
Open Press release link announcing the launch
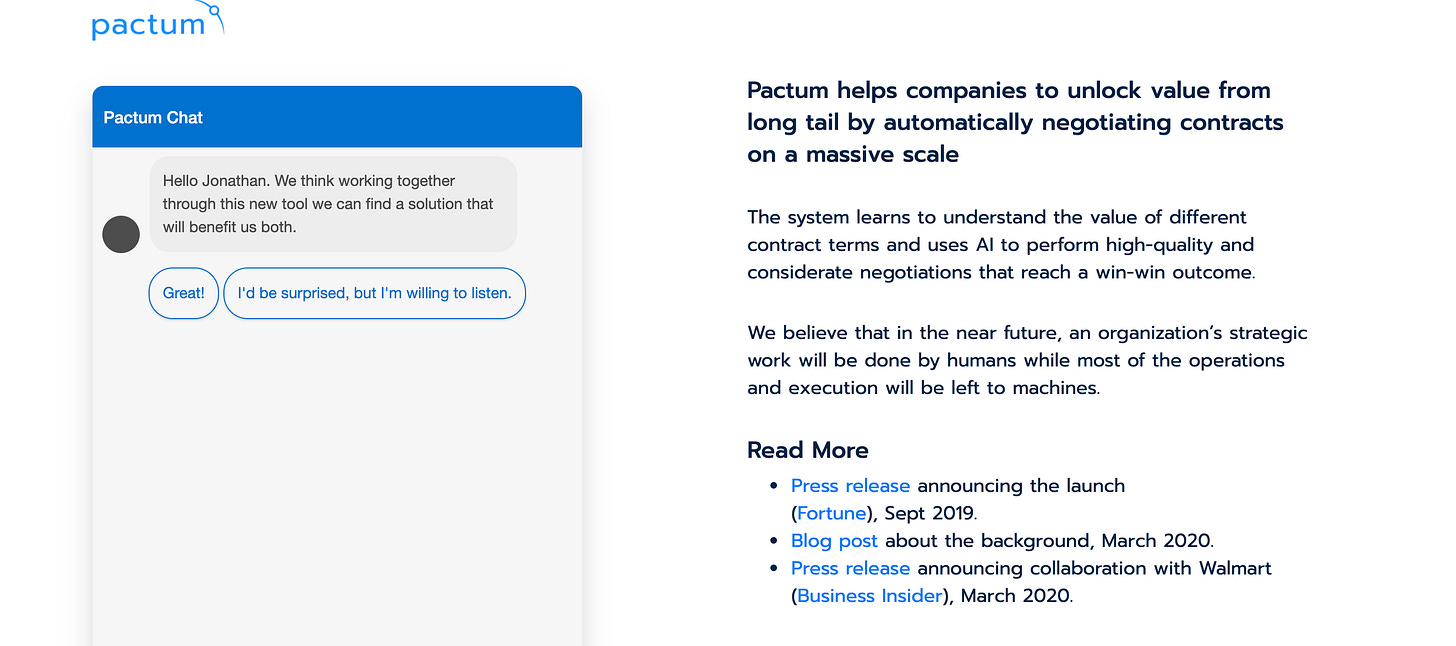(850, 486)
